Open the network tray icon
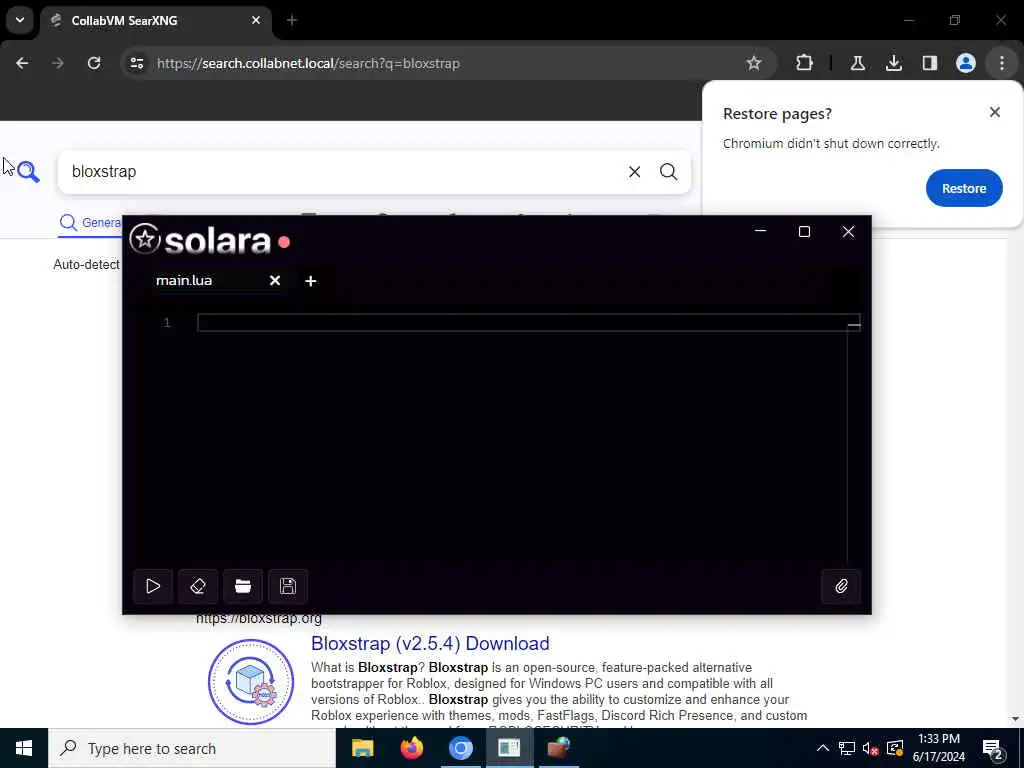This screenshot has height=768, width=1024. pos(847,748)
